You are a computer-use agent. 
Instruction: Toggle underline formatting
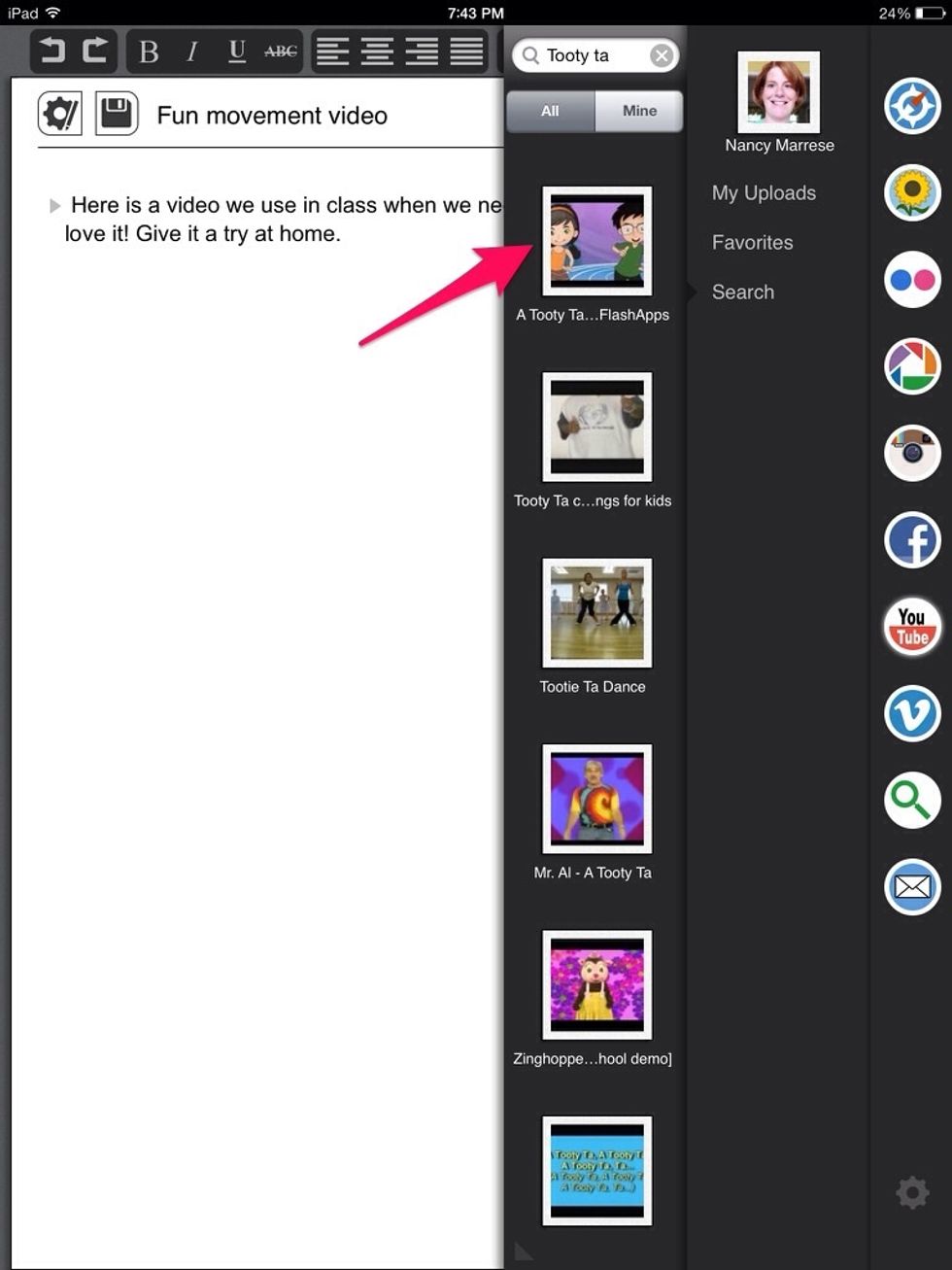tap(236, 53)
